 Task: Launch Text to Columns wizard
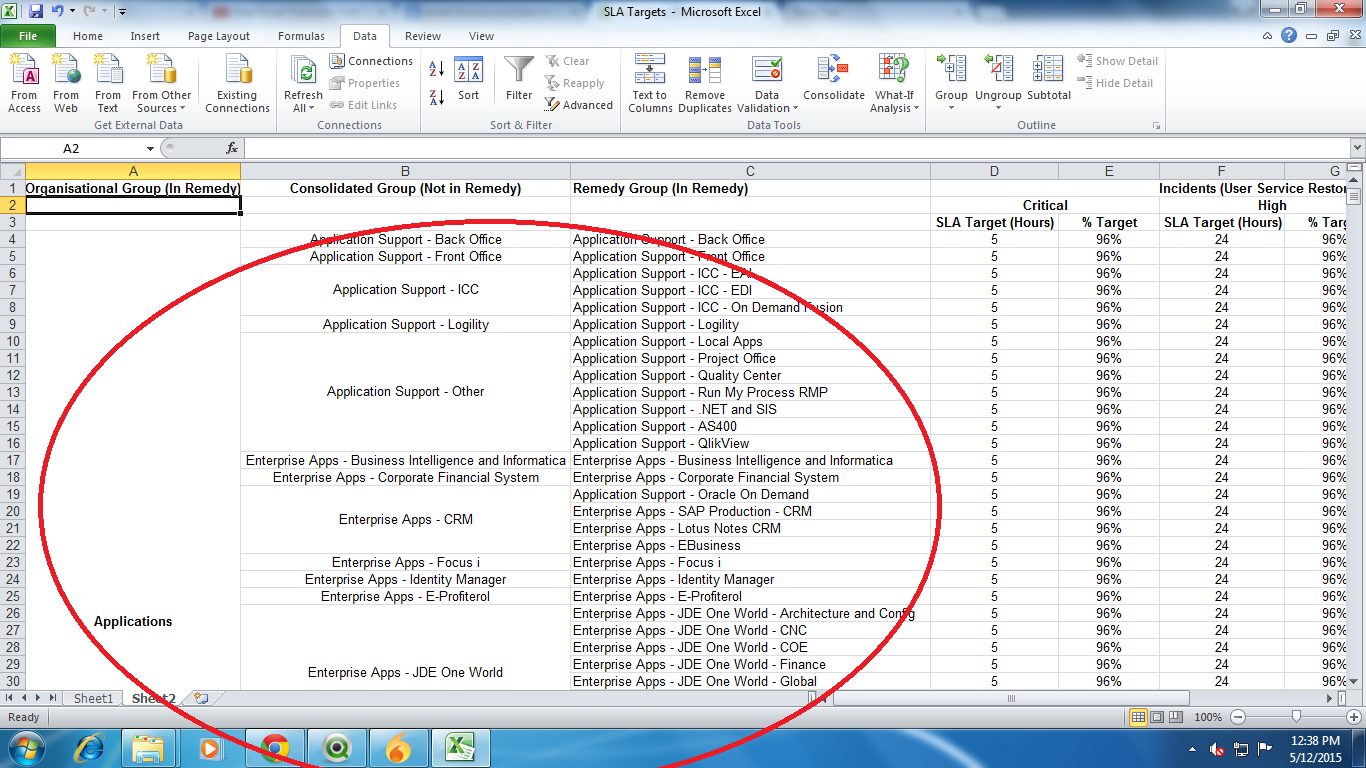(x=650, y=84)
